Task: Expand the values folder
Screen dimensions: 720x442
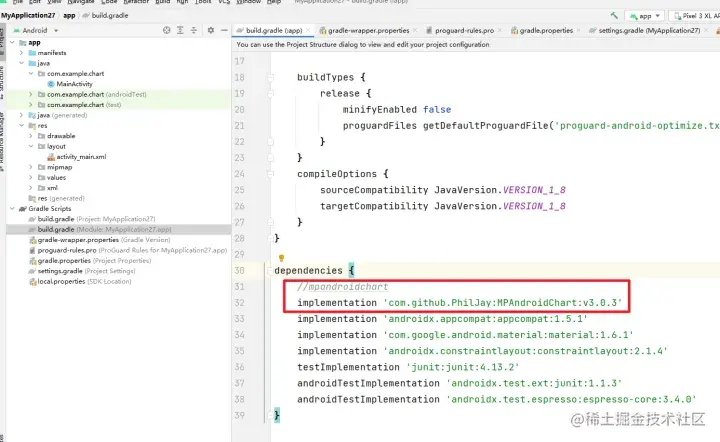Action: (x=31, y=178)
